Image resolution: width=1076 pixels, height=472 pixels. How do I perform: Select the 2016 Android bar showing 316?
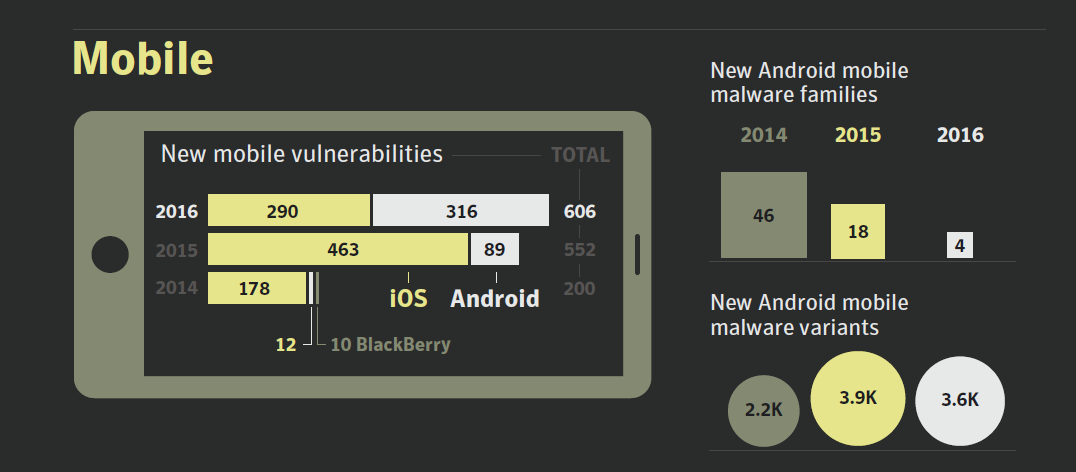461,210
